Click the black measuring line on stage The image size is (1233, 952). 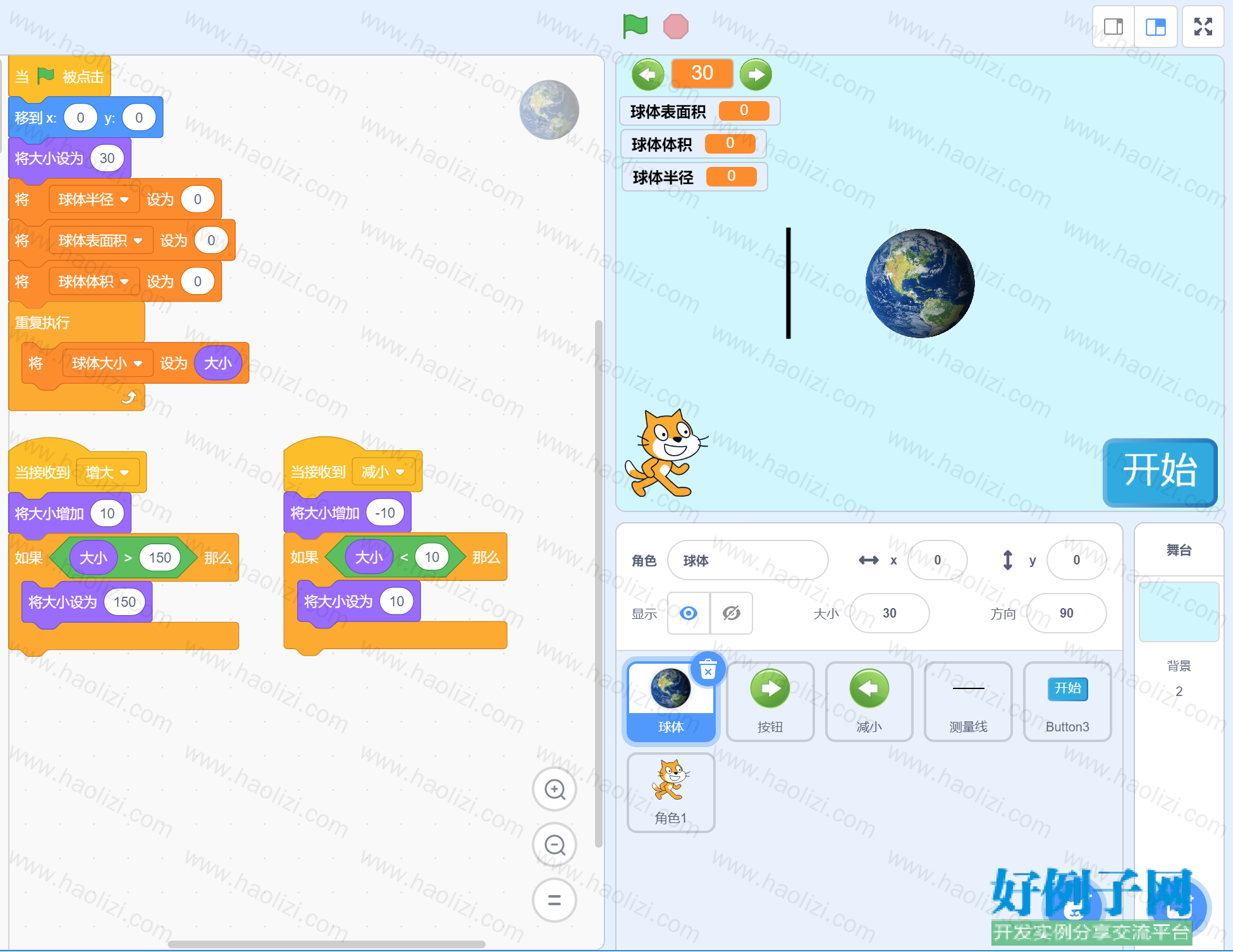[788, 283]
